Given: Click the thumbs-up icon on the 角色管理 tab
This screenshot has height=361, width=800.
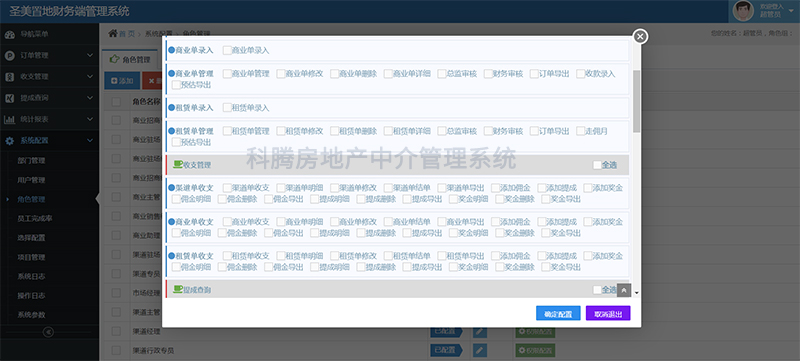Looking at the screenshot, I should click(114, 59).
